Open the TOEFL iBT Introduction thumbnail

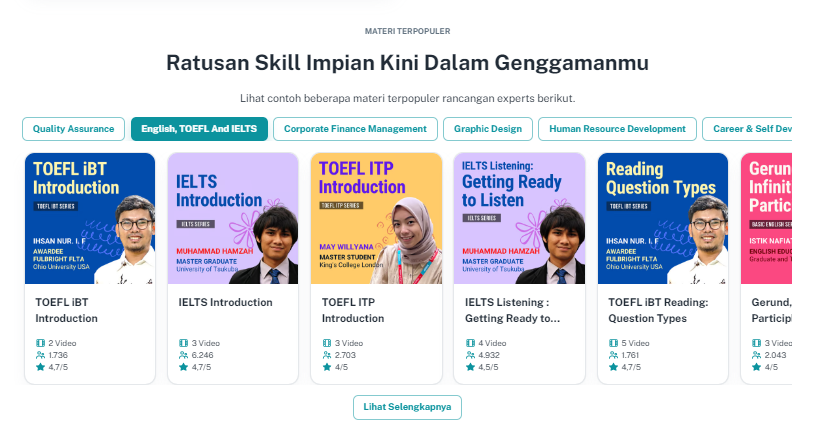coord(90,218)
